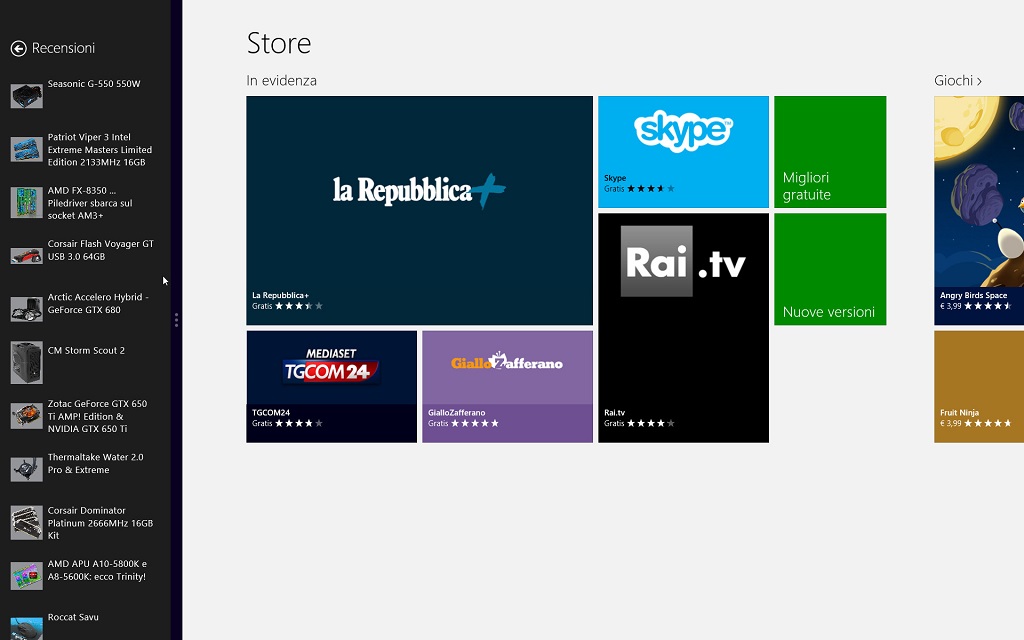The image size is (1024, 640).
Task: Open the Roccat Savu thumbnail
Action: (x=27, y=628)
